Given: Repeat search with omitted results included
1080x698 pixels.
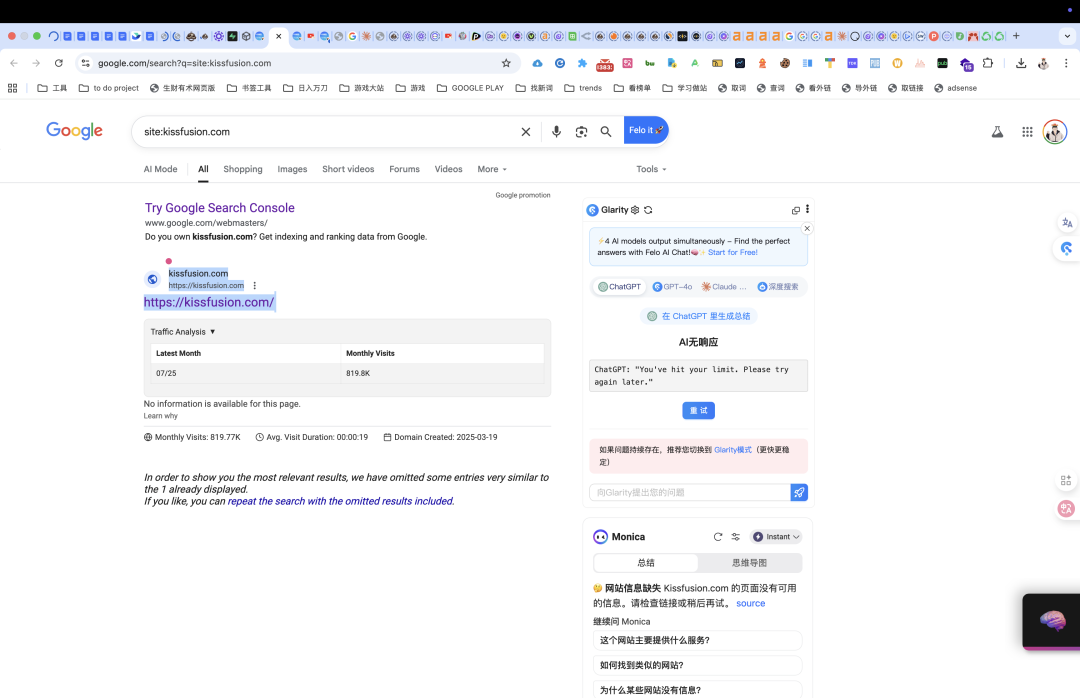Looking at the screenshot, I should [340, 501].
